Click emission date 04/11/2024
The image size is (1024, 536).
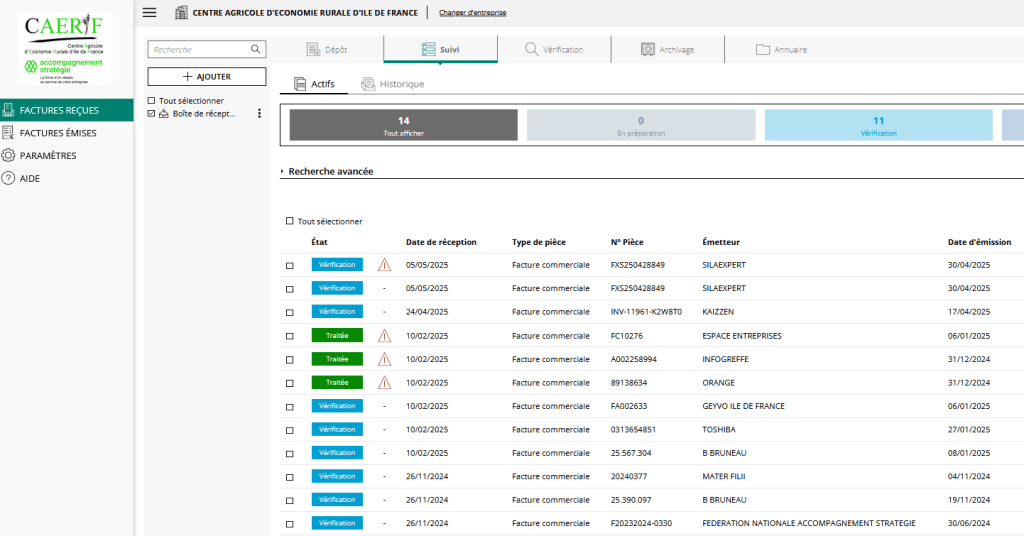click(968, 477)
